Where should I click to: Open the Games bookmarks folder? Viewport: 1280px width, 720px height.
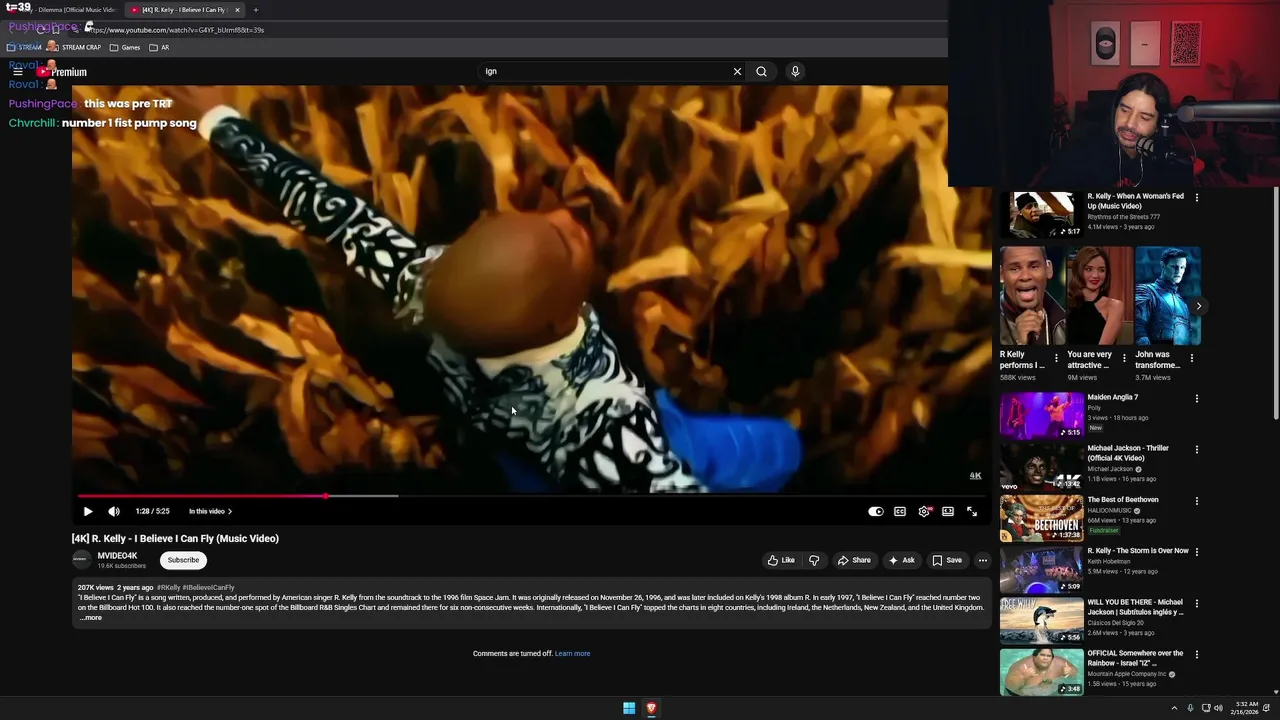[125, 47]
